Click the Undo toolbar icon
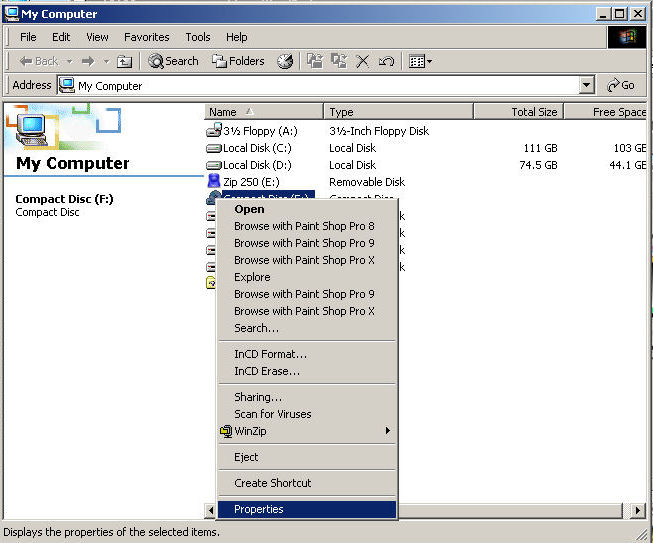The height and width of the screenshot is (543, 653). (386, 61)
